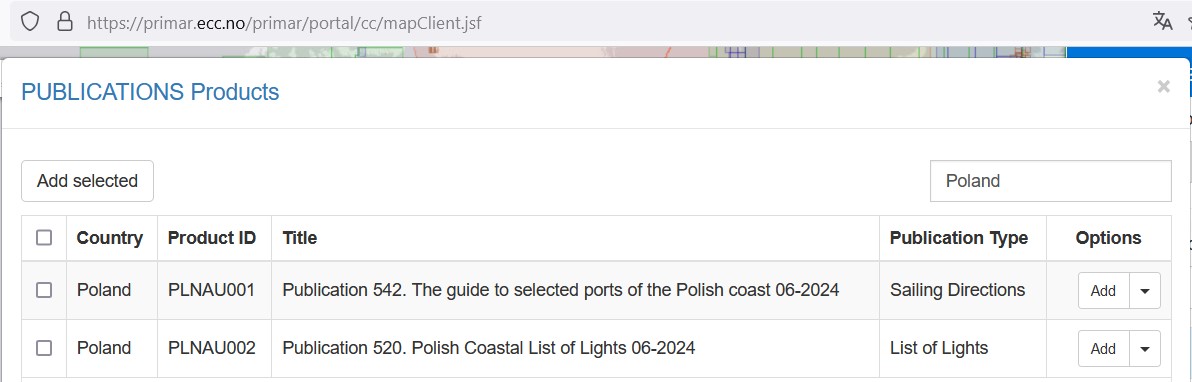Viewport: 1192px width, 382px height.
Task: Add the Polish Coastal List of Lights product
Action: point(1103,349)
